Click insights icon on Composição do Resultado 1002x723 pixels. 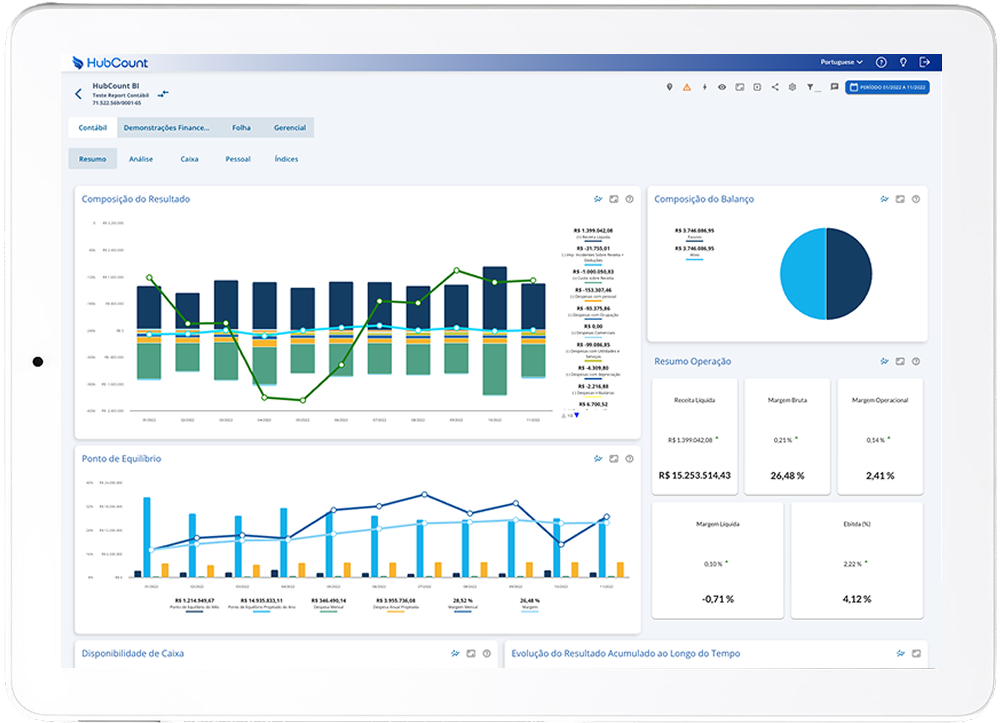[598, 199]
